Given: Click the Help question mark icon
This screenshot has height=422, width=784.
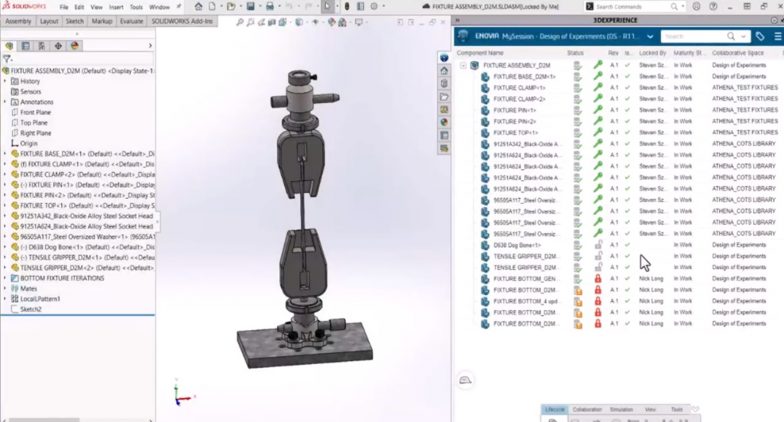Looking at the screenshot, I should (713, 6).
